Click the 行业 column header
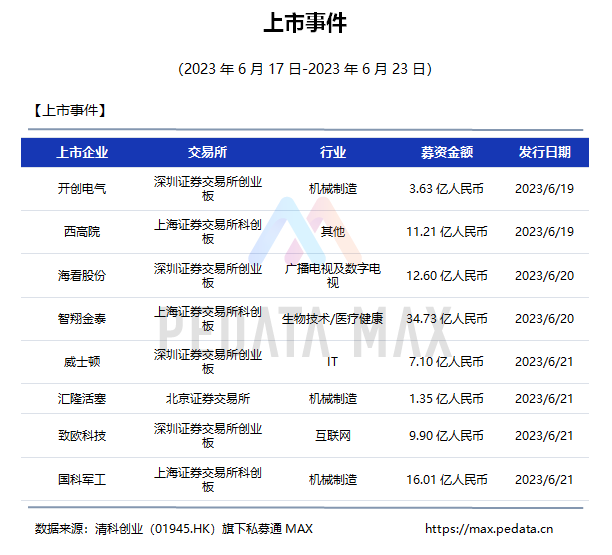The width and height of the screenshot is (612, 555). (333, 152)
